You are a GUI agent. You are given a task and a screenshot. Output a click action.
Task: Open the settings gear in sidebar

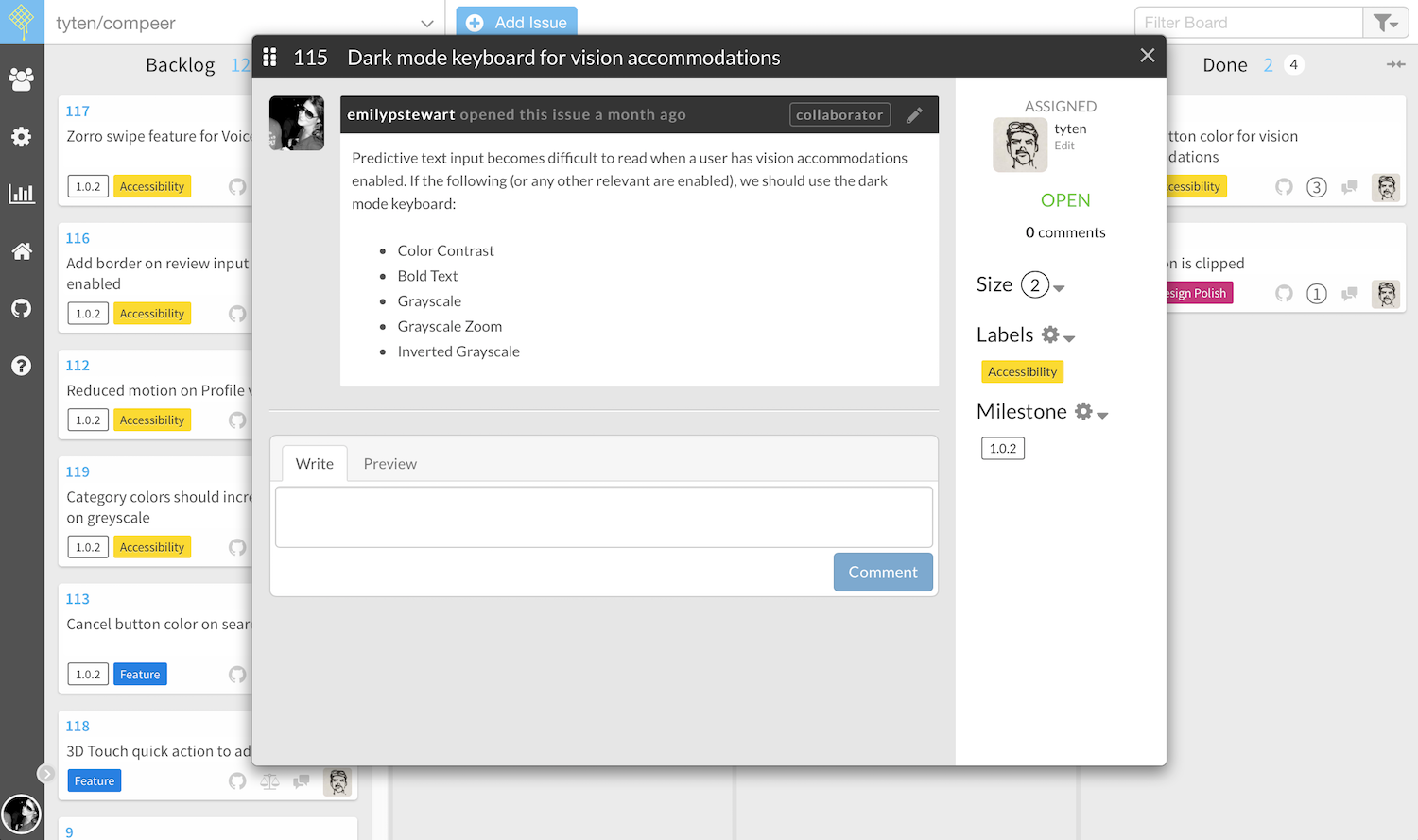(22, 137)
